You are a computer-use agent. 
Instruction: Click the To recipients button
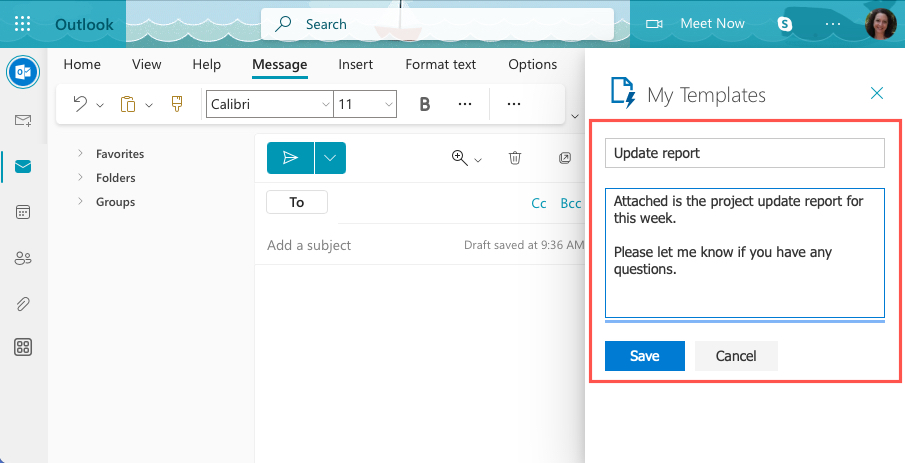297,202
